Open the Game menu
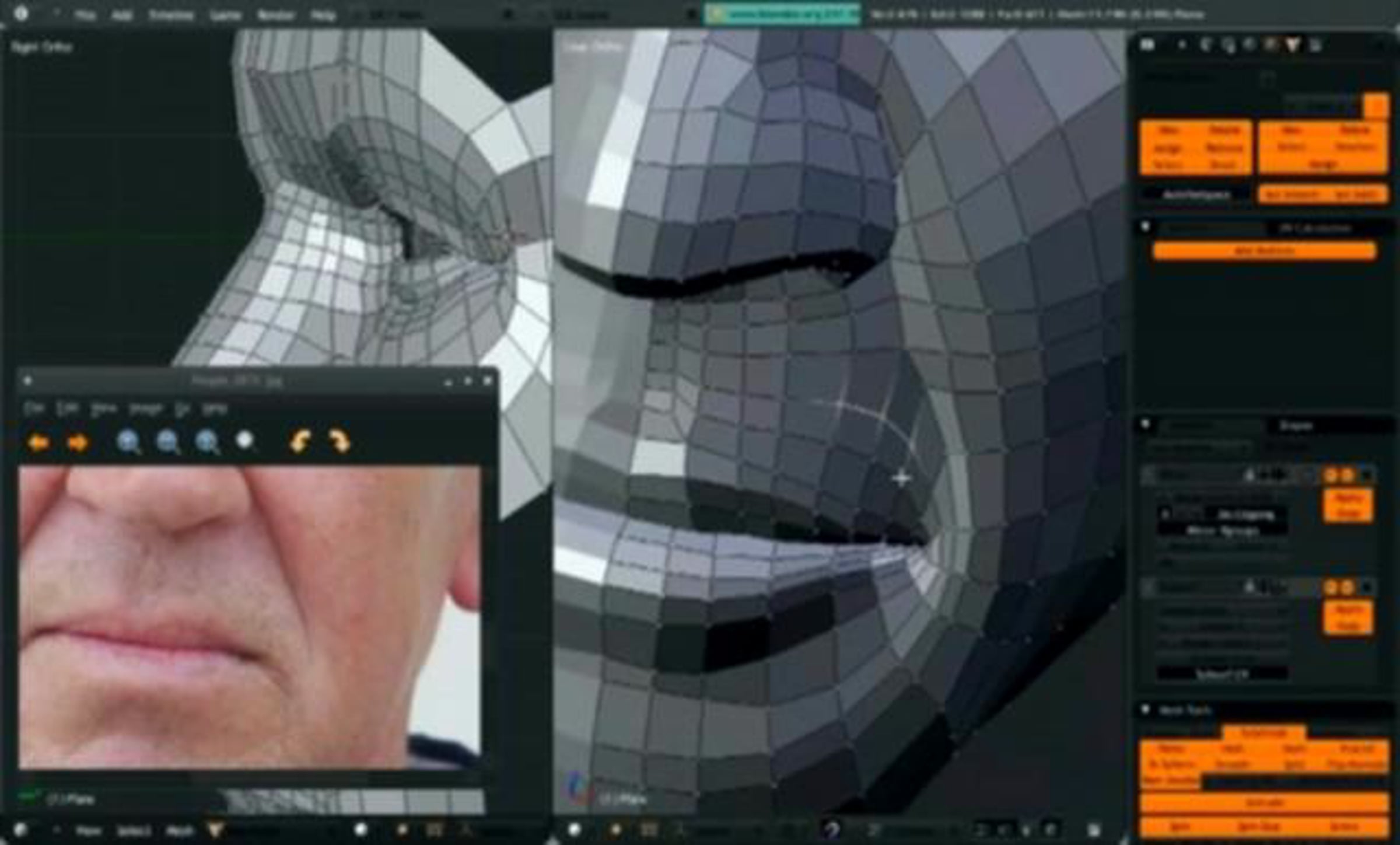 click(226, 15)
